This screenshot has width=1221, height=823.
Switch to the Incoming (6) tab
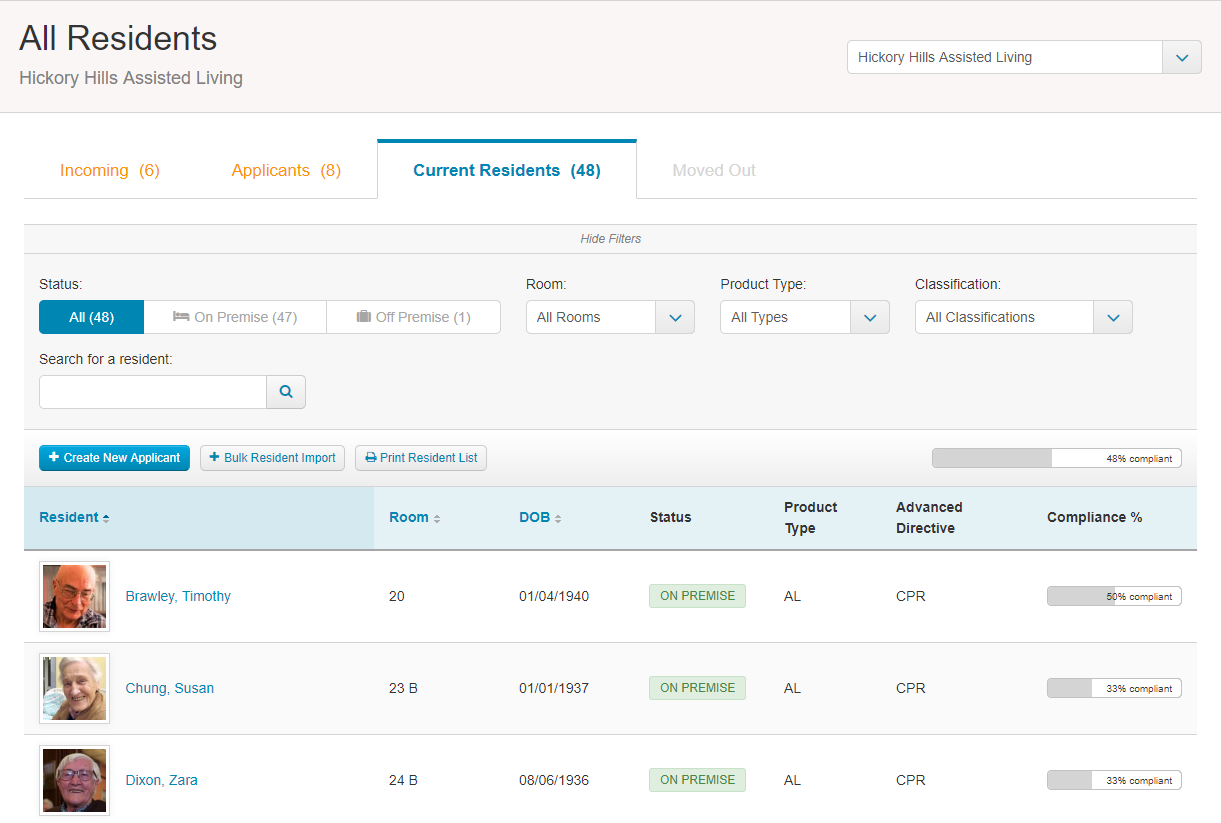[110, 170]
